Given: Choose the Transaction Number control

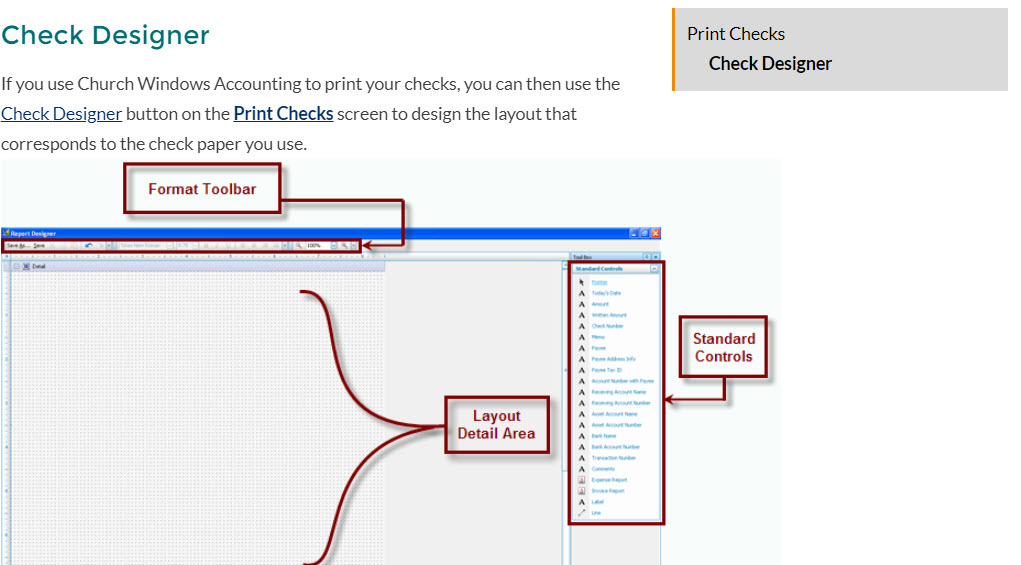Looking at the screenshot, I should tap(613, 458).
